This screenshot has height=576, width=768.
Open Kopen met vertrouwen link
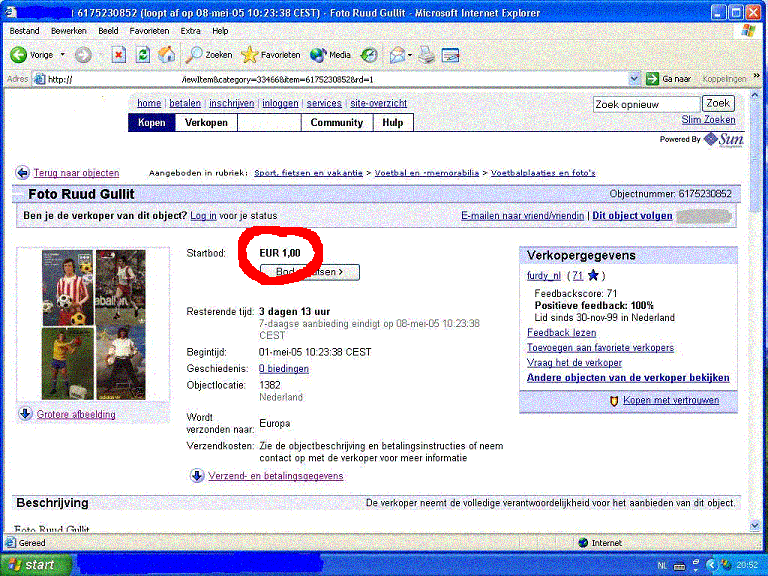click(671, 400)
